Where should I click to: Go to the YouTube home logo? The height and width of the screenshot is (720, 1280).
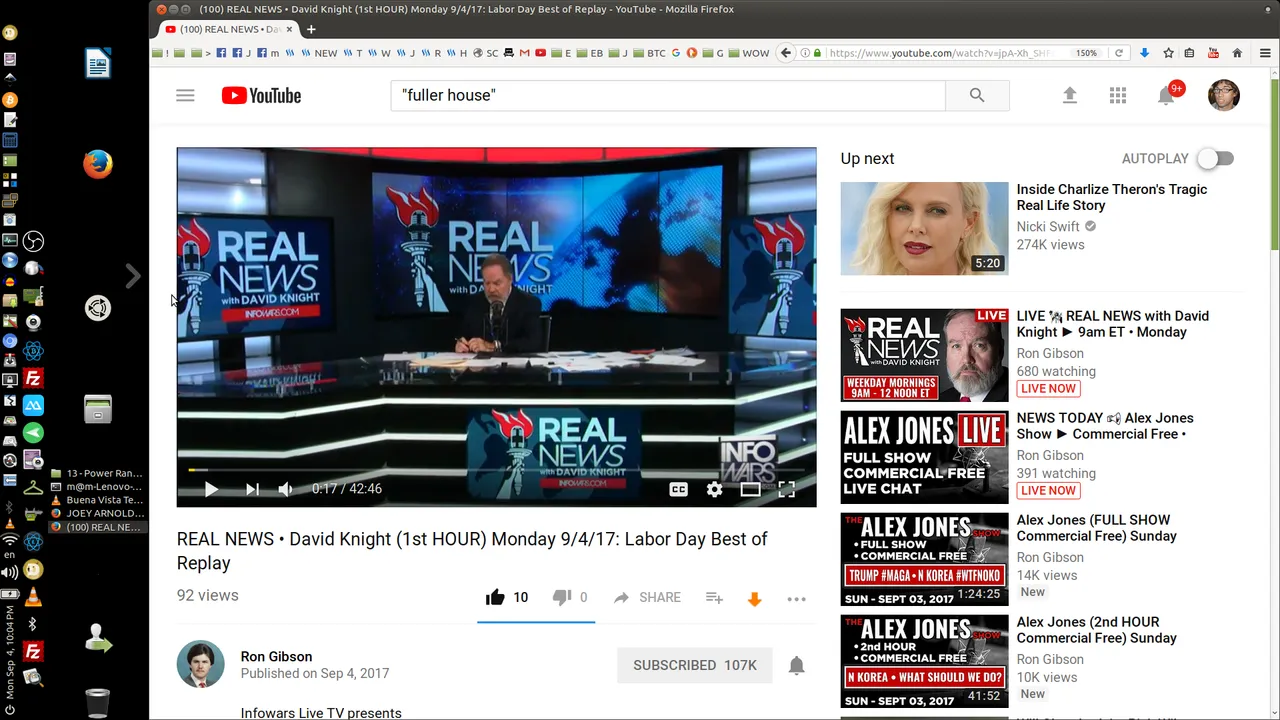pyautogui.click(x=261, y=96)
